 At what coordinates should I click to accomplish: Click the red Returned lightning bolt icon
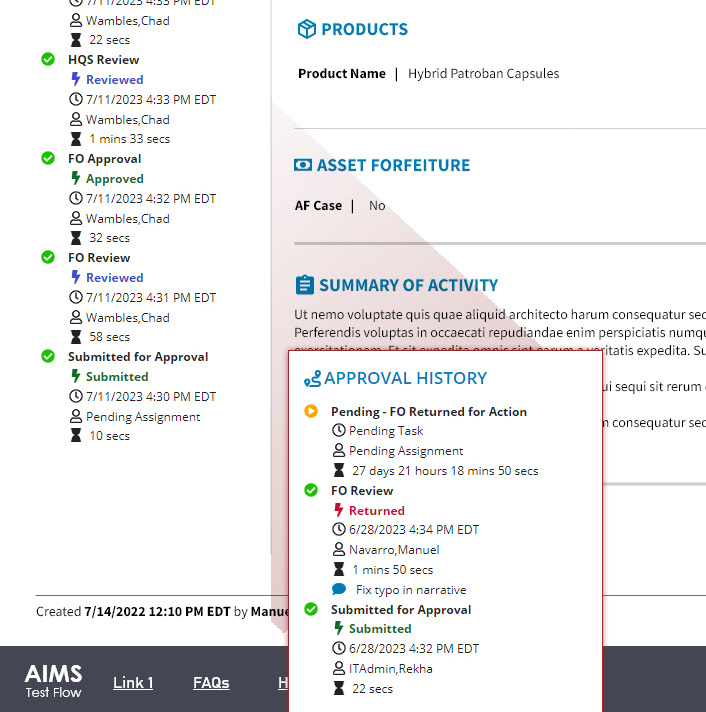[339, 510]
